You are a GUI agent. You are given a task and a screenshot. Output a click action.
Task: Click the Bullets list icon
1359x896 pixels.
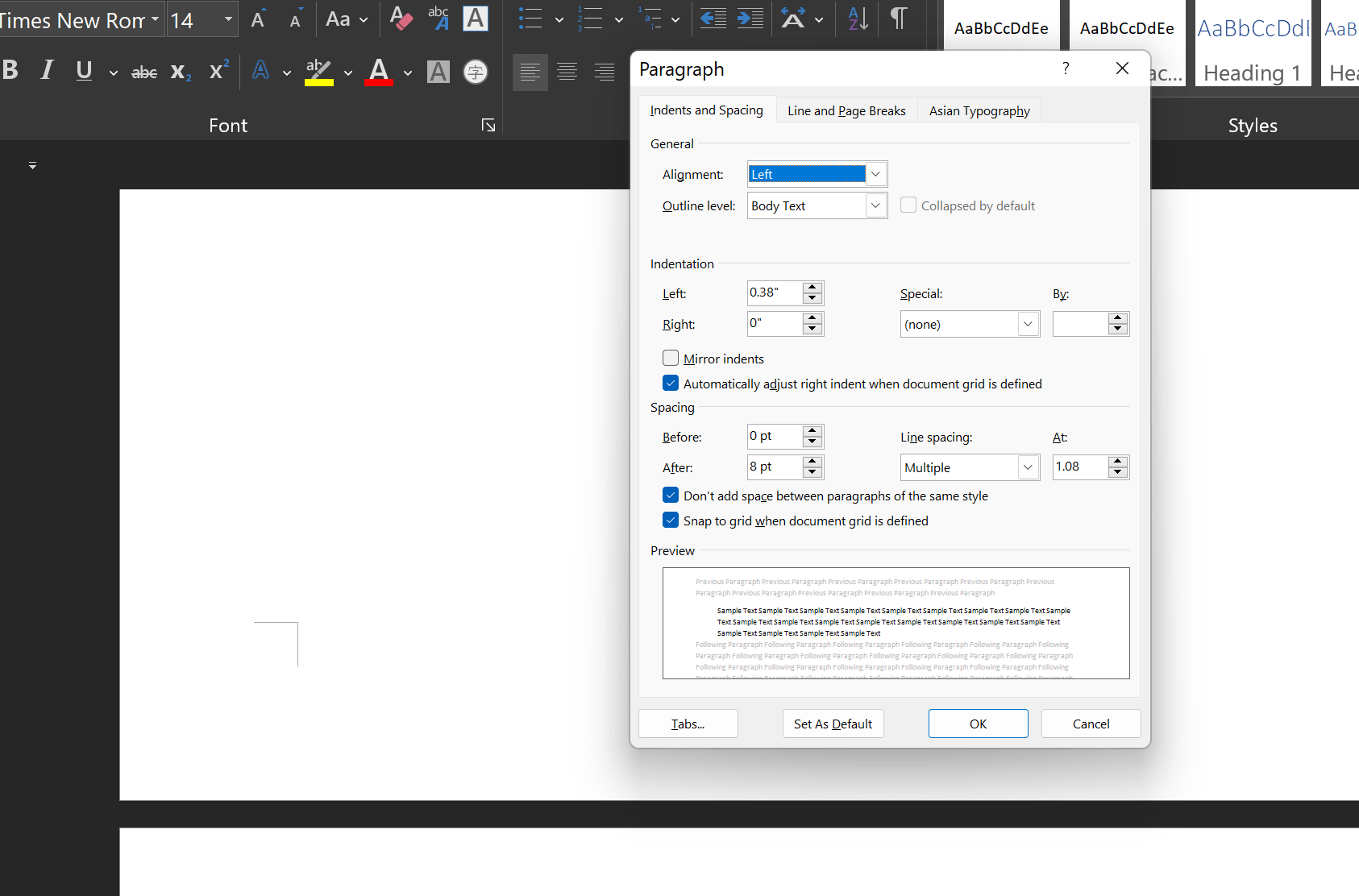click(530, 19)
